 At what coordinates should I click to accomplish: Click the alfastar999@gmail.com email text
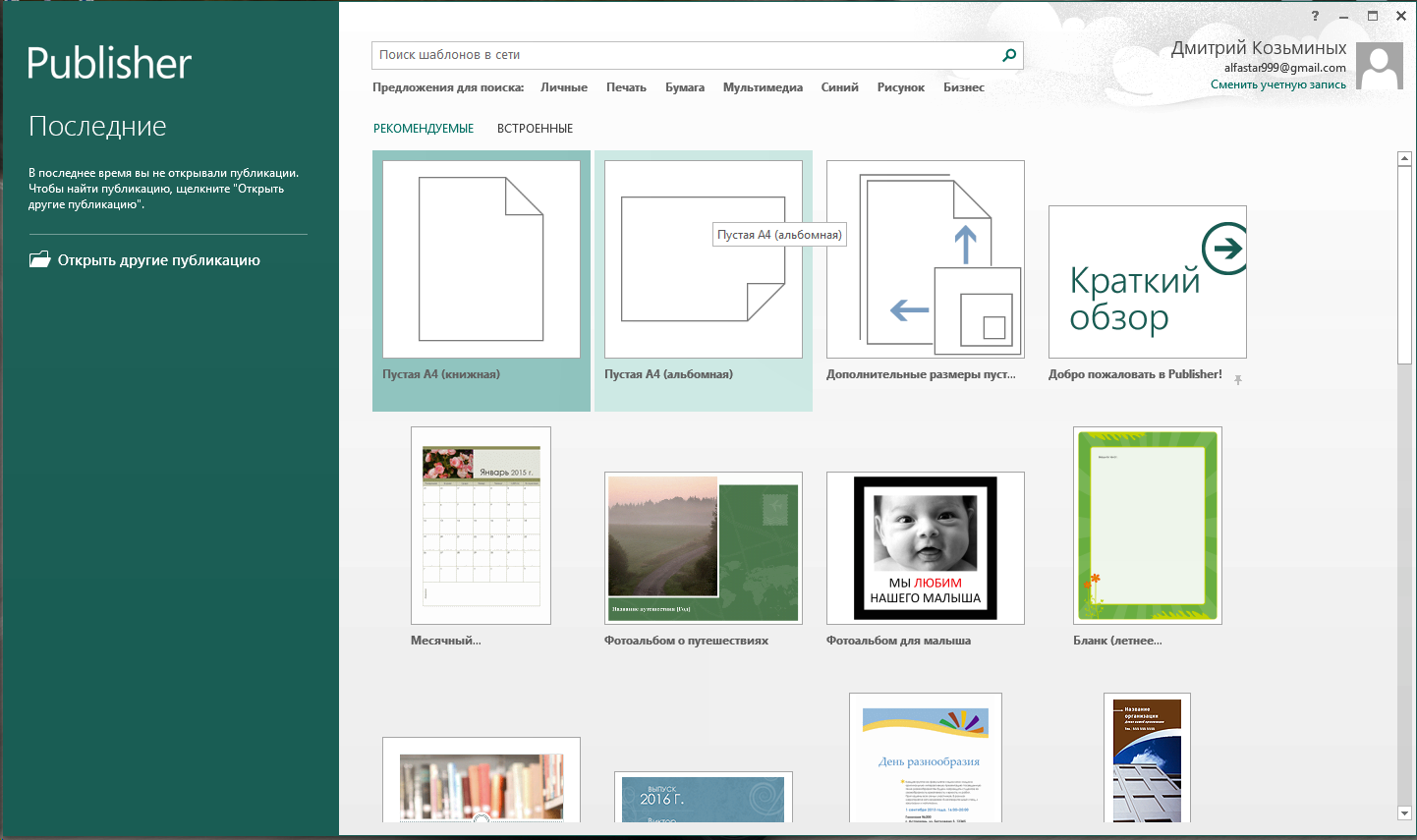(1285, 68)
